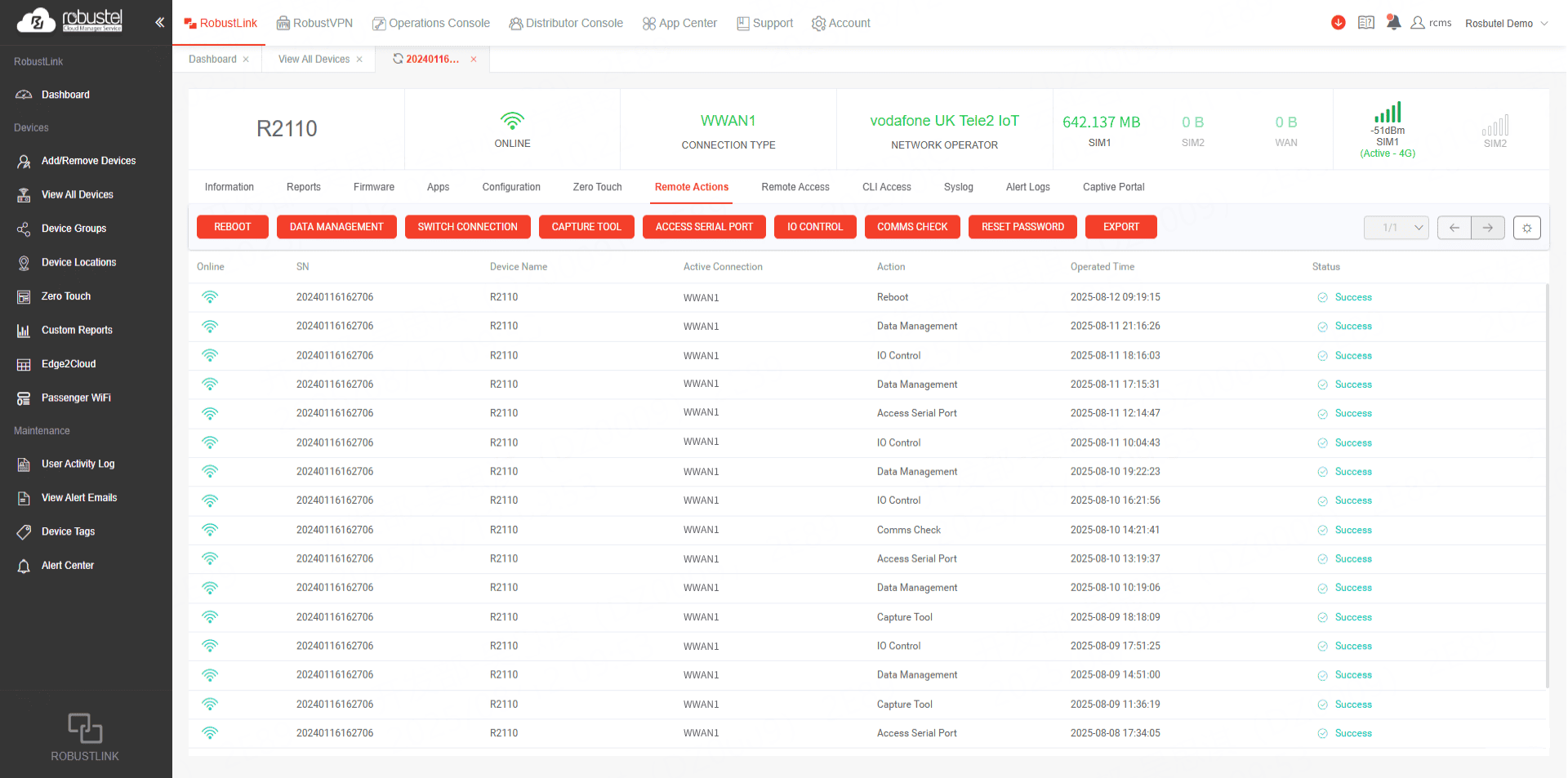Click the CAPTURE TOOL button
Viewport: 1568px width, 778px height.
[586, 227]
